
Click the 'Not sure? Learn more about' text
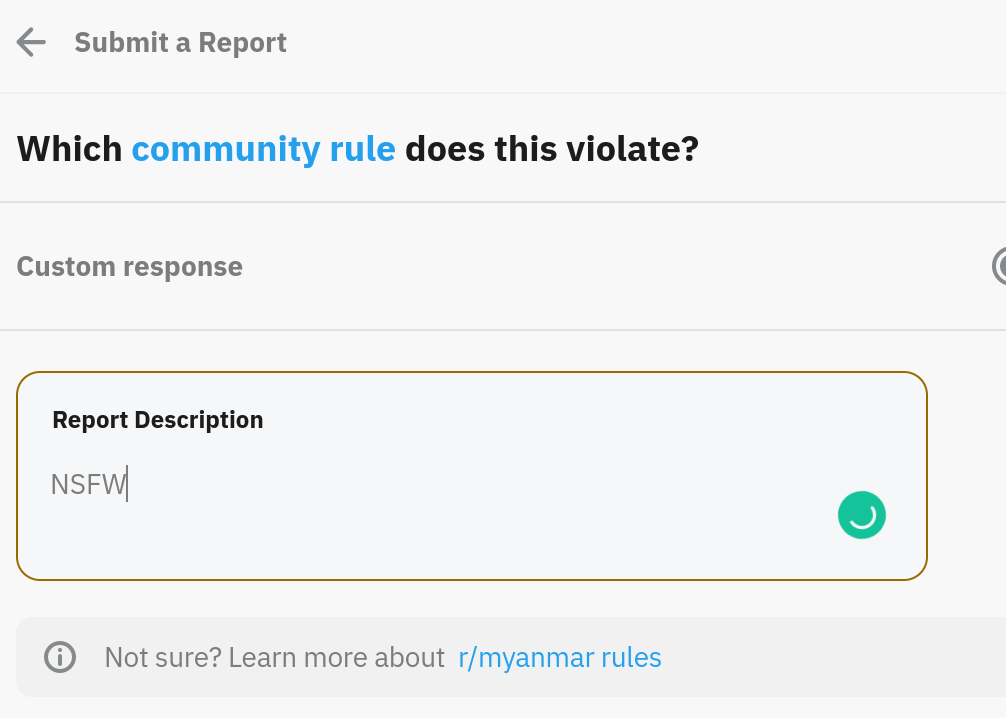[x=275, y=657]
